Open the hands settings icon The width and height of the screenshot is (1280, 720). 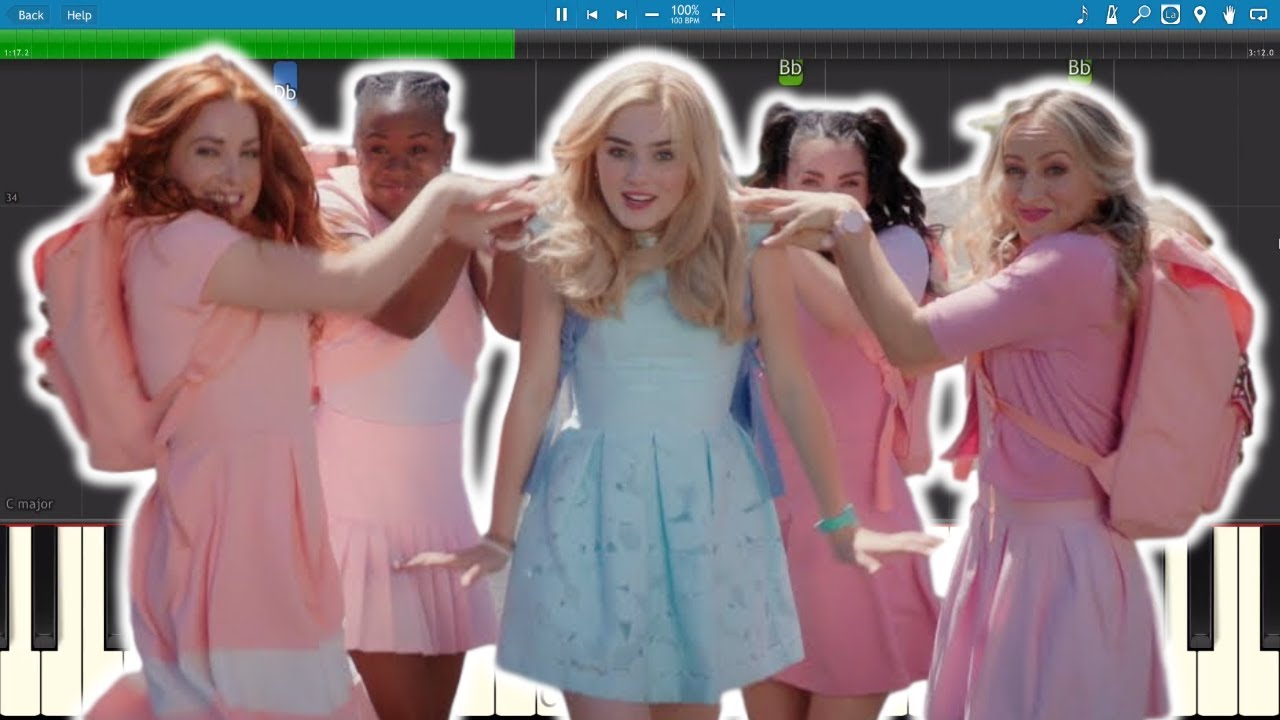coord(1229,14)
